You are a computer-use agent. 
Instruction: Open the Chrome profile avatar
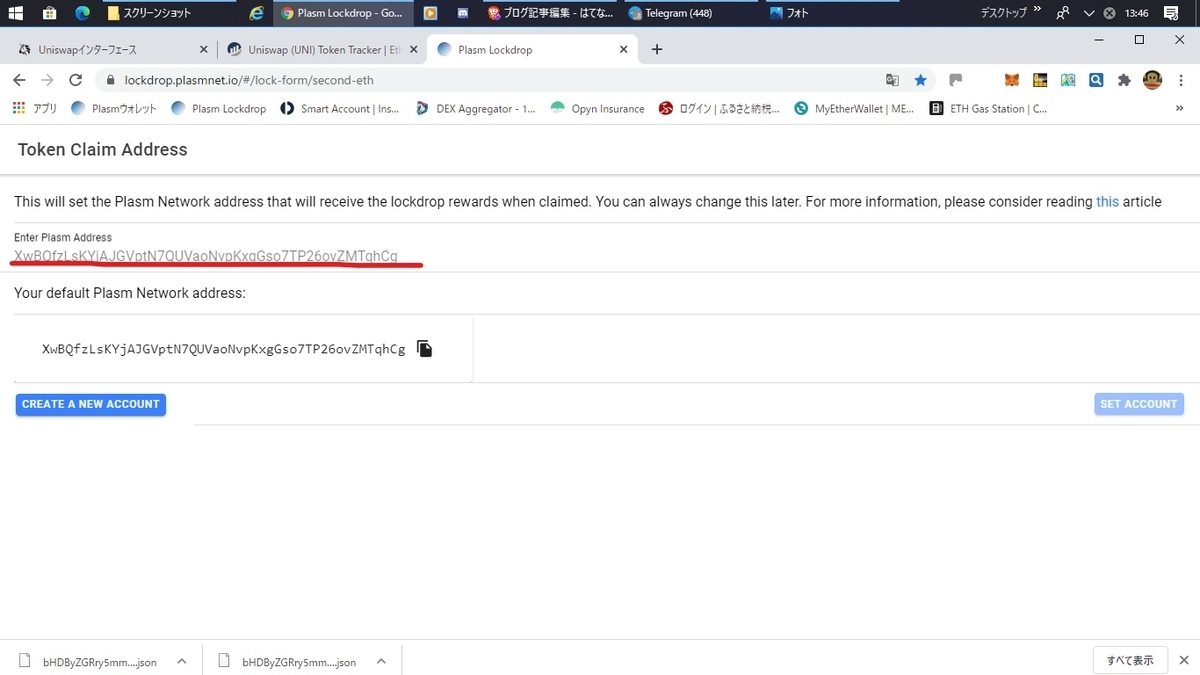pyautogui.click(x=1153, y=80)
